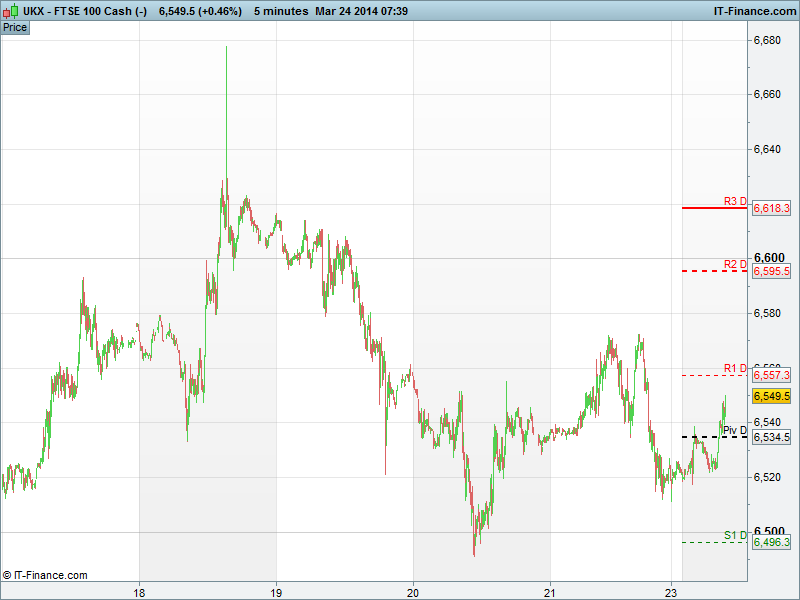Click the 6,557.3 R1 price label
Screen dimensions: 800x600
771,375
